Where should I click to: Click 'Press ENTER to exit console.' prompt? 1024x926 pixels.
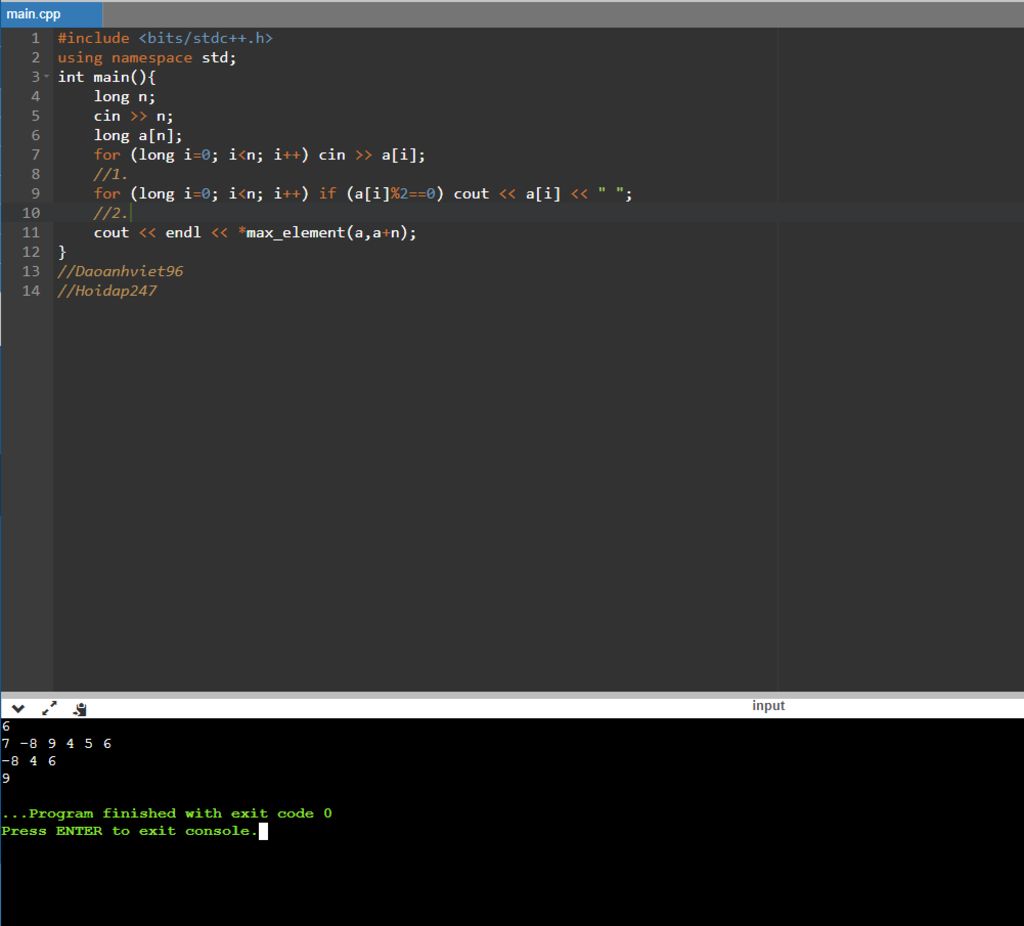click(x=129, y=831)
